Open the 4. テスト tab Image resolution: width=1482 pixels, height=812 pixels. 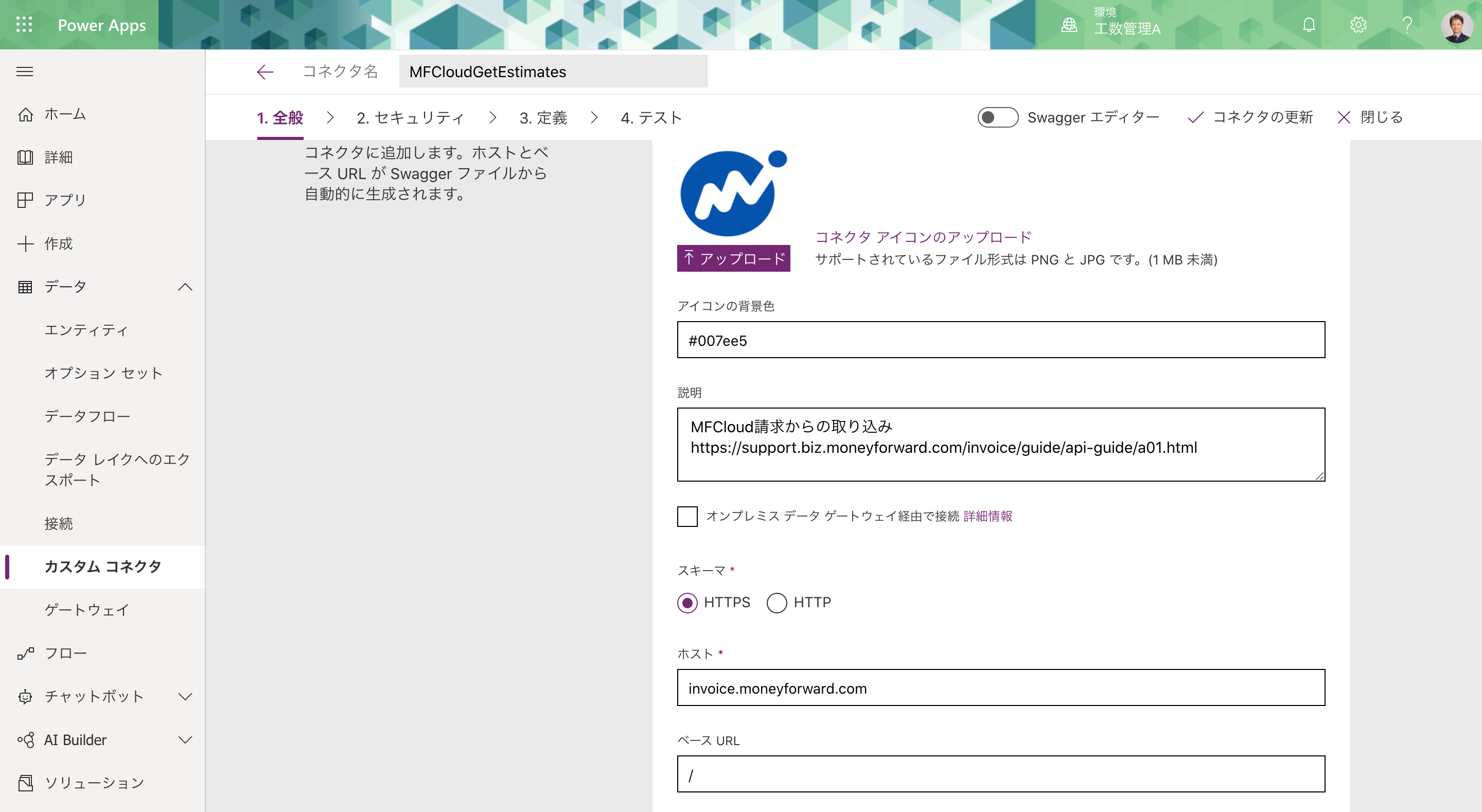point(651,117)
